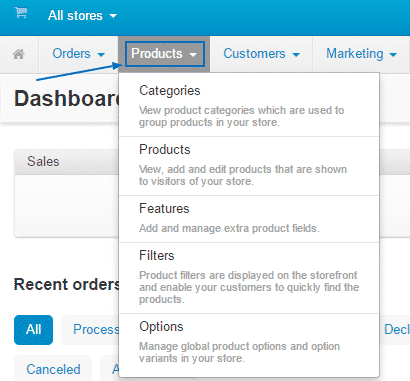Screen dimensions: 410x381
Task: Expand the Marketing menu
Action: coord(361,54)
